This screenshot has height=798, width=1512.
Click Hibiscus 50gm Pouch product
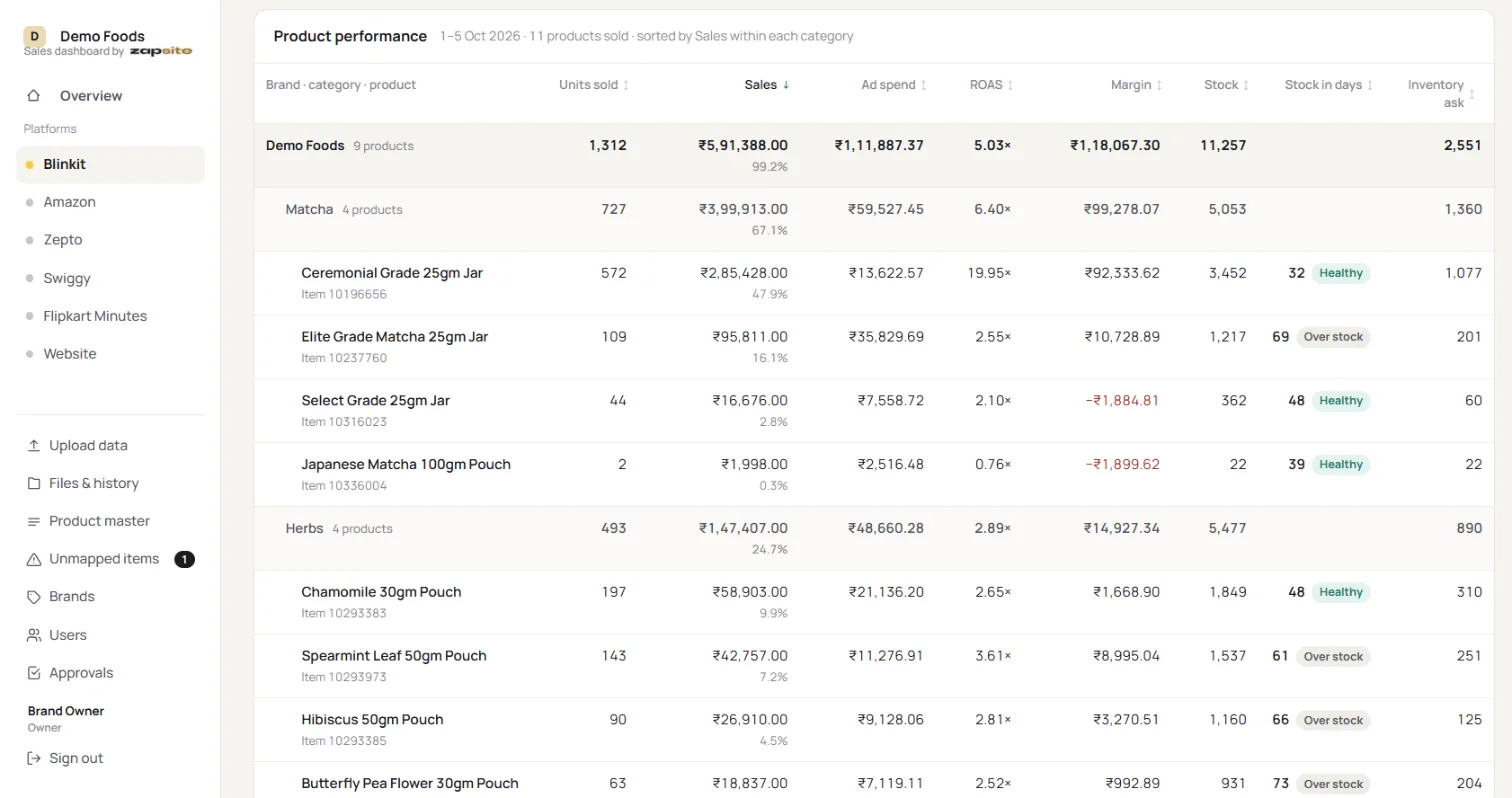pyautogui.click(x=372, y=720)
